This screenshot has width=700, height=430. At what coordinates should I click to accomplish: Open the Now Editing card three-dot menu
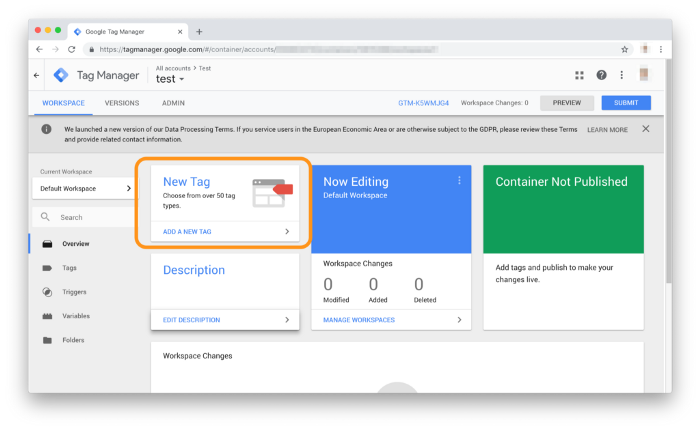(459, 180)
